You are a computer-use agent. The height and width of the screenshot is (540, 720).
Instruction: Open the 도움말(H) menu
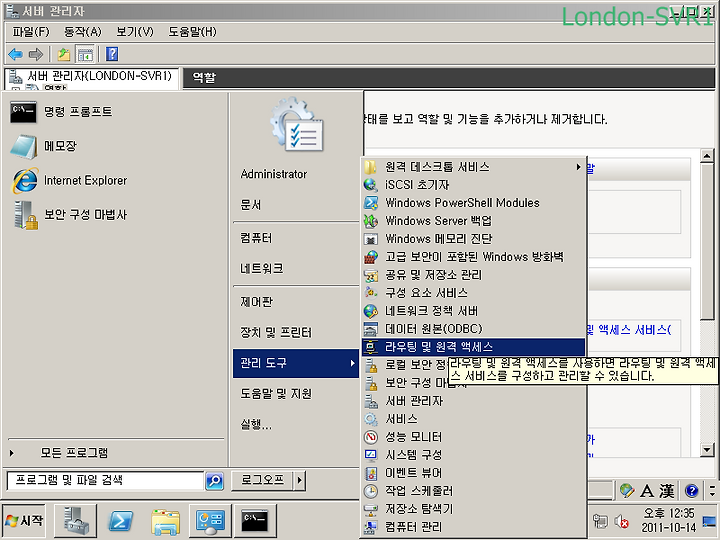click(192, 32)
